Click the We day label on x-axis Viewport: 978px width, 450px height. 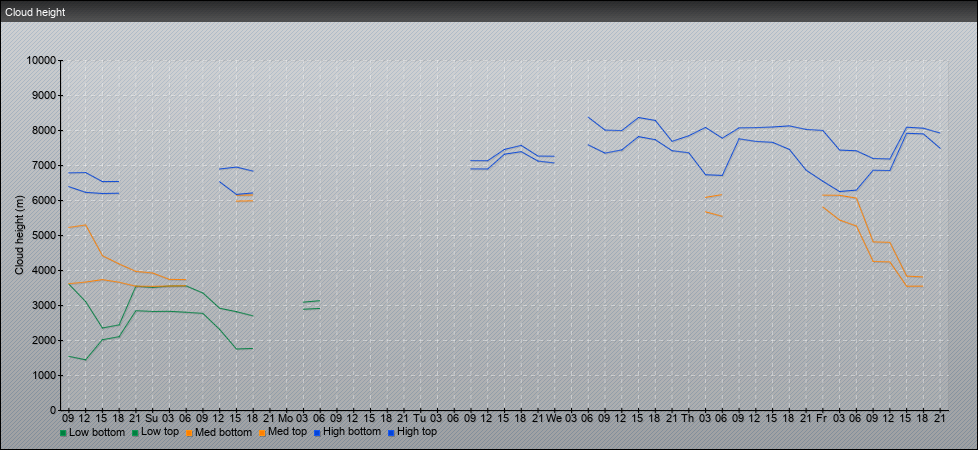(x=554, y=418)
